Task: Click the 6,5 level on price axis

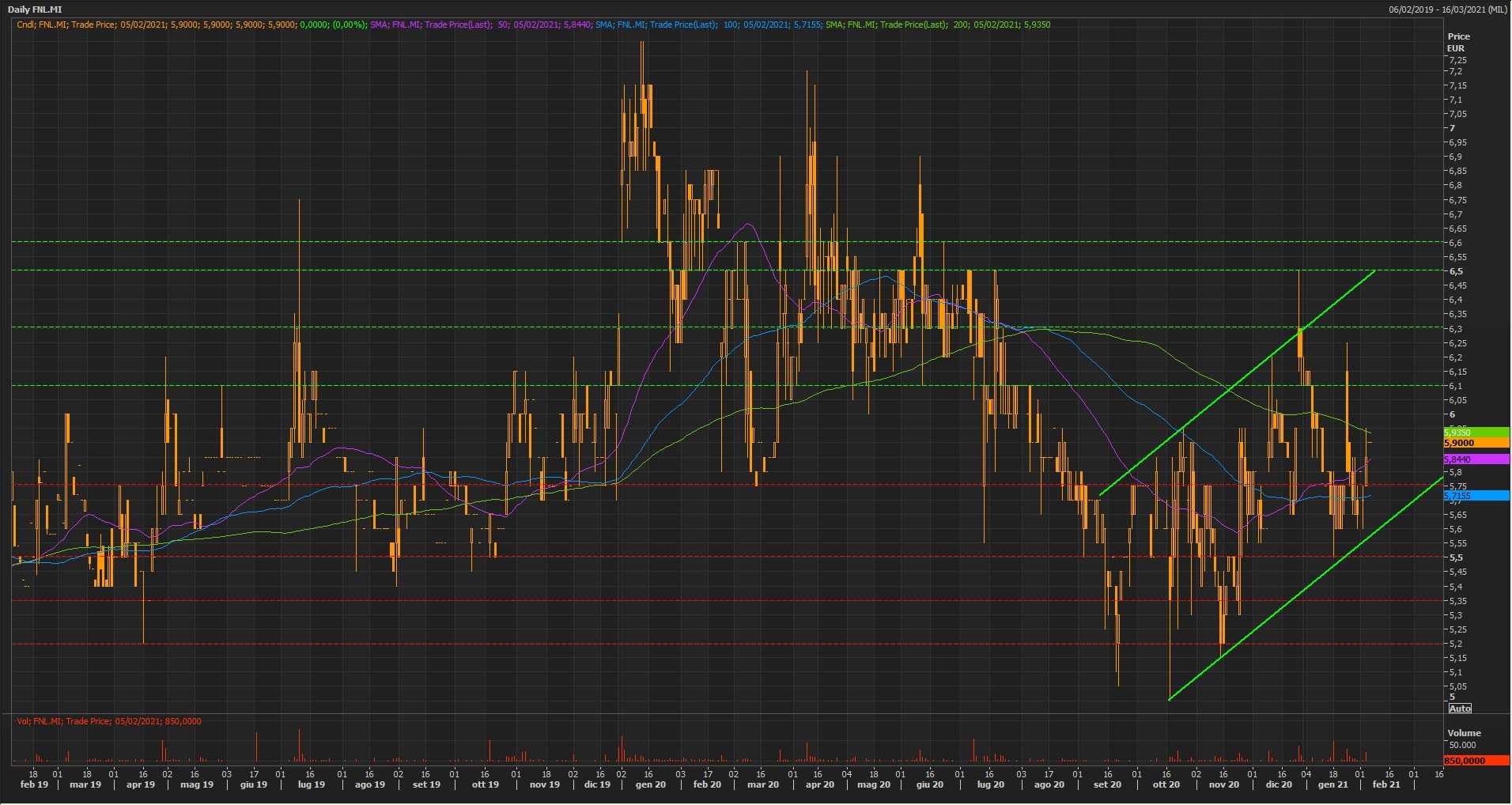Action: pos(1455,271)
